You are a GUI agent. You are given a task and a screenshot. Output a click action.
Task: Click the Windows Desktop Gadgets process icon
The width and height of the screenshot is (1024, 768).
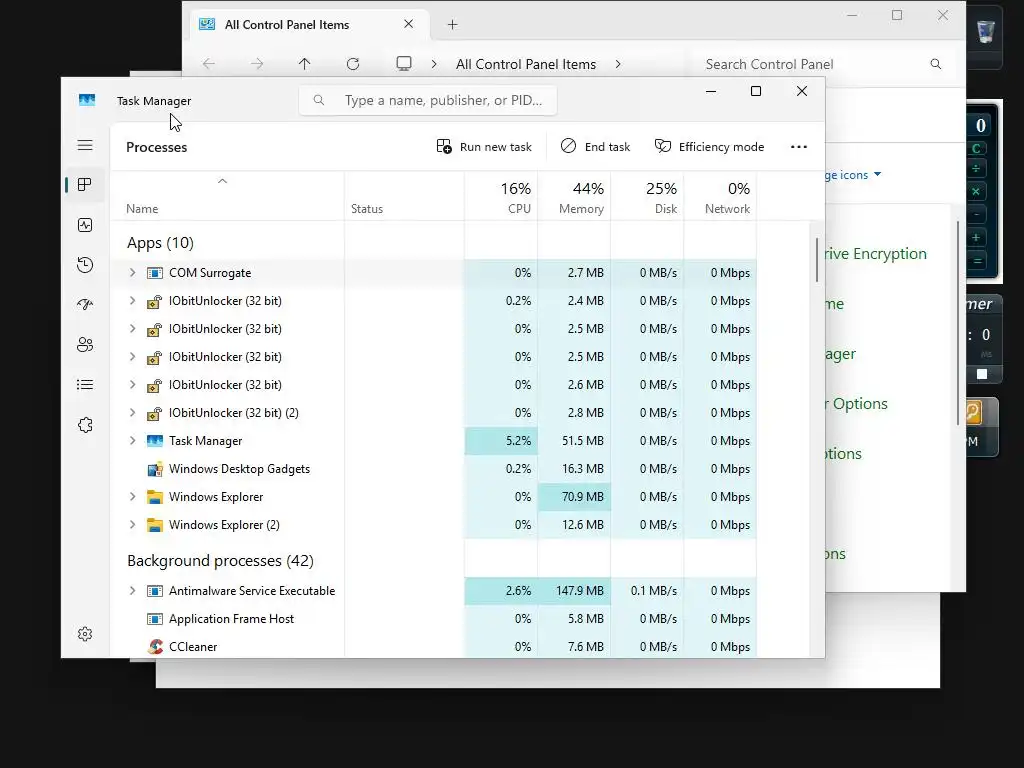click(x=155, y=469)
